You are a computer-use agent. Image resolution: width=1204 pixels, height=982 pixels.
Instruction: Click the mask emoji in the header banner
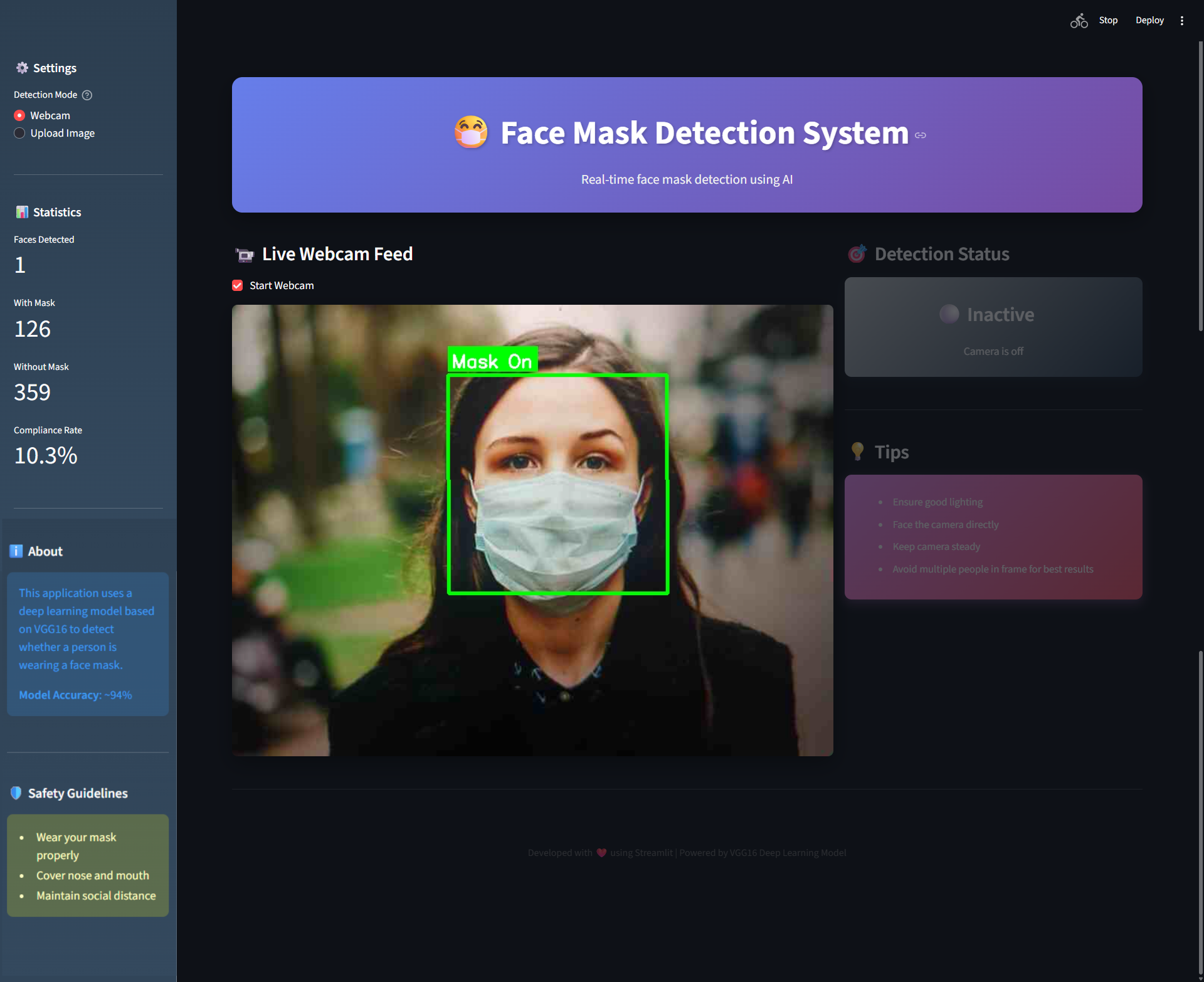[471, 132]
